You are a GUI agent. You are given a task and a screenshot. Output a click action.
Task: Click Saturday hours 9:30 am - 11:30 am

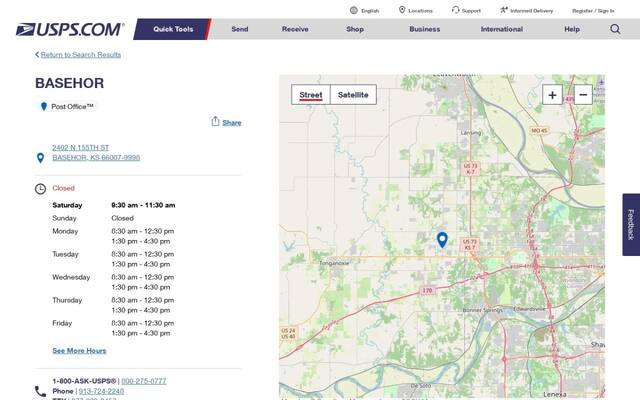(x=143, y=205)
